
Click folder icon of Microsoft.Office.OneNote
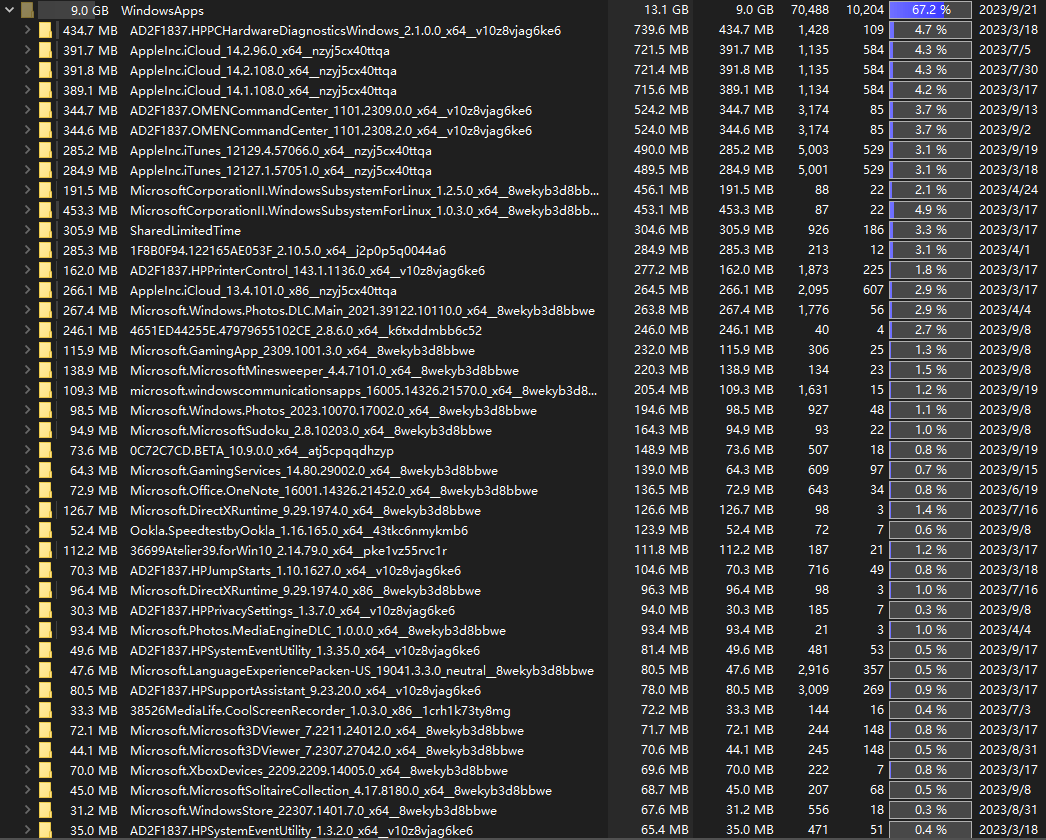pos(45,490)
